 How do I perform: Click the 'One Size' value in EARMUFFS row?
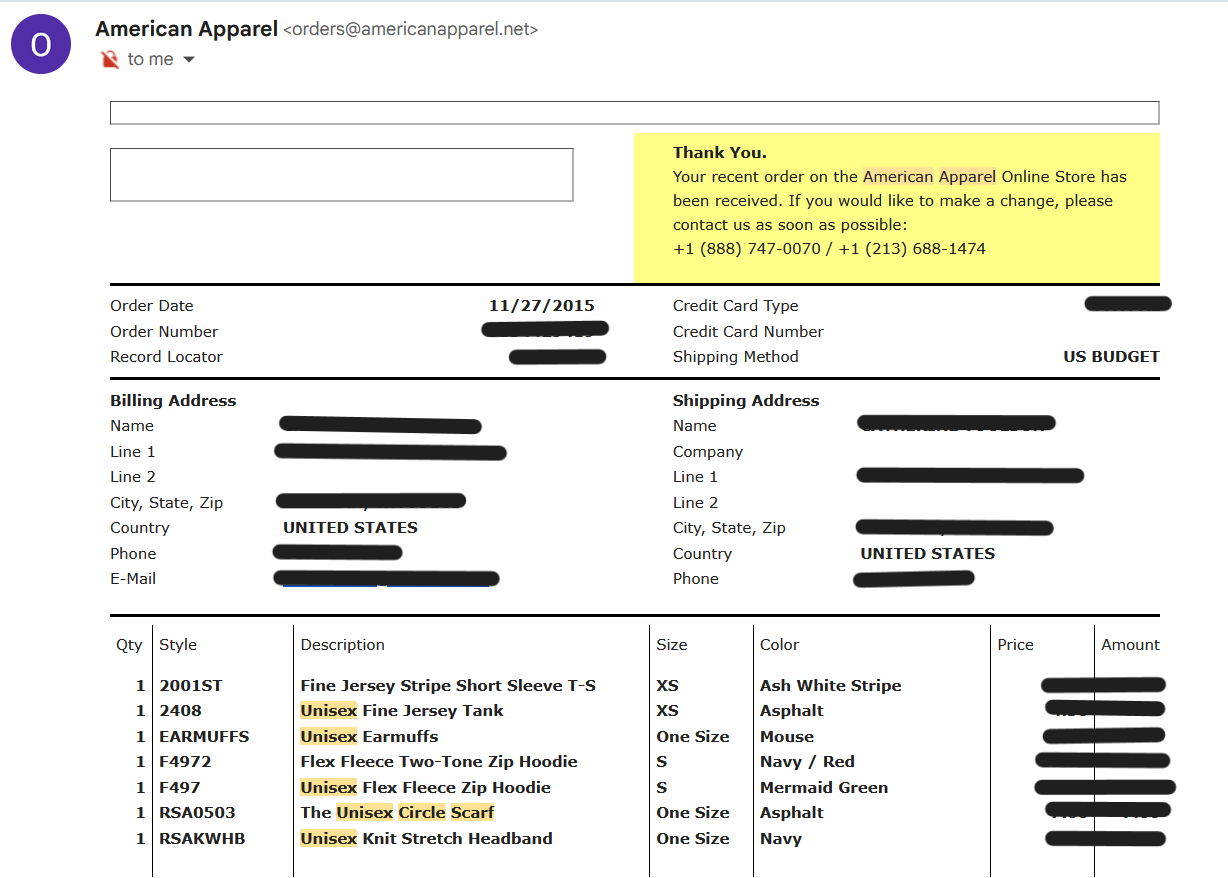click(x=693, y=737)
